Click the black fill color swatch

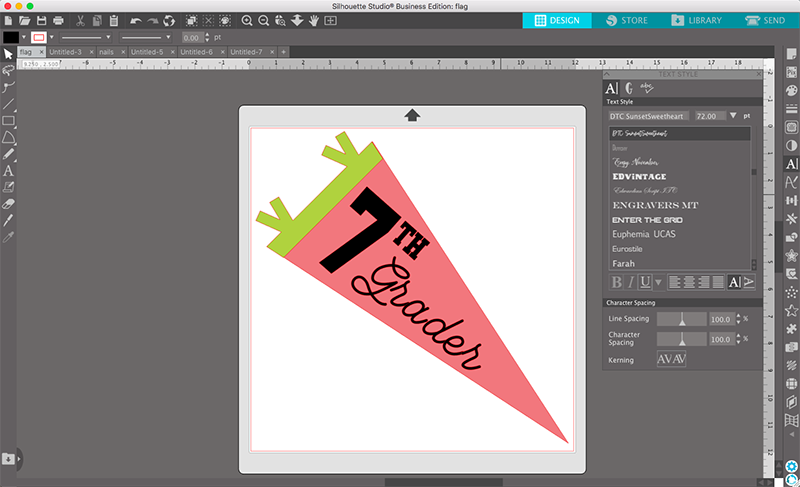point(11,37)
